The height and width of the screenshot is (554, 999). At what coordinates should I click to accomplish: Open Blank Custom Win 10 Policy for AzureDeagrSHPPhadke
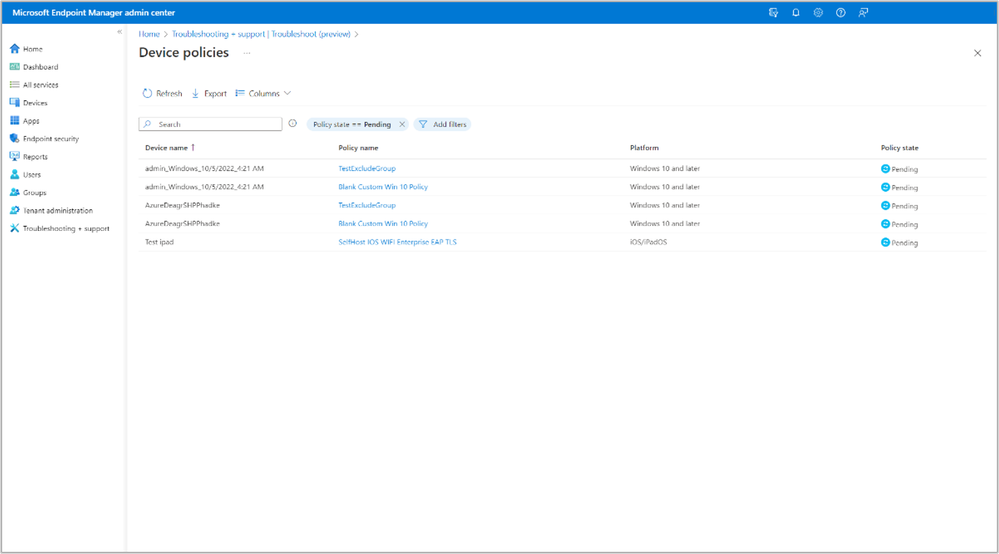(x=383, y=224)
